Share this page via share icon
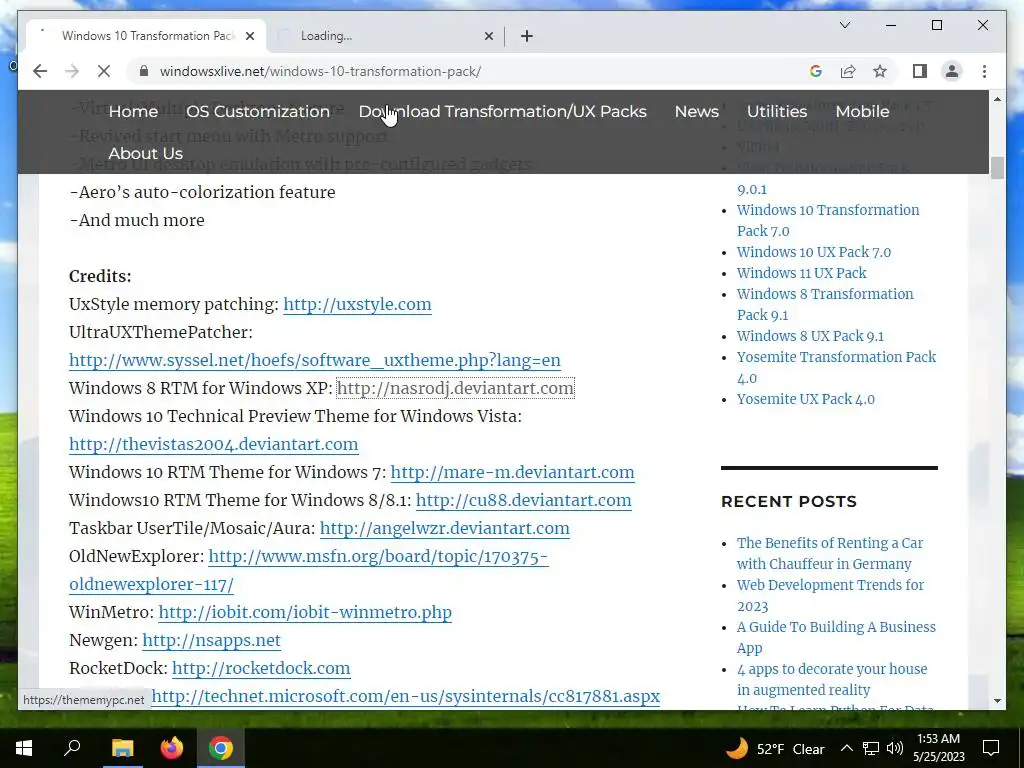1024x768 pixels. 848,71
